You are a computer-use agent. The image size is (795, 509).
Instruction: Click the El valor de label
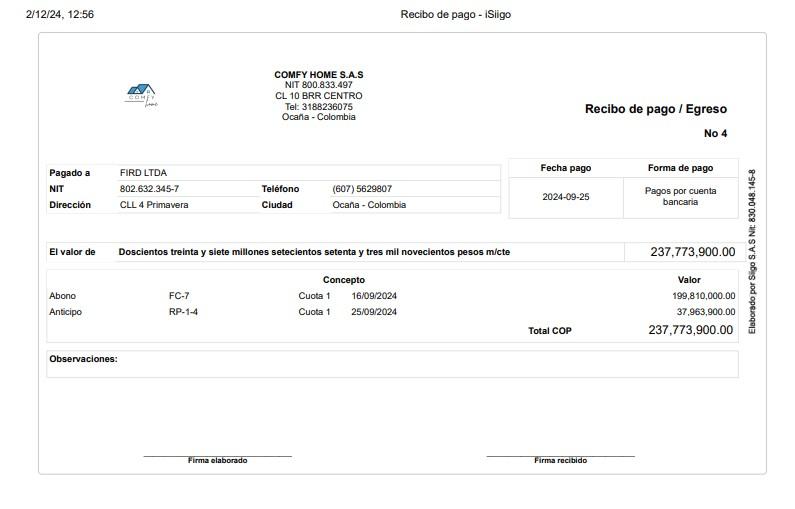point(72,252)
